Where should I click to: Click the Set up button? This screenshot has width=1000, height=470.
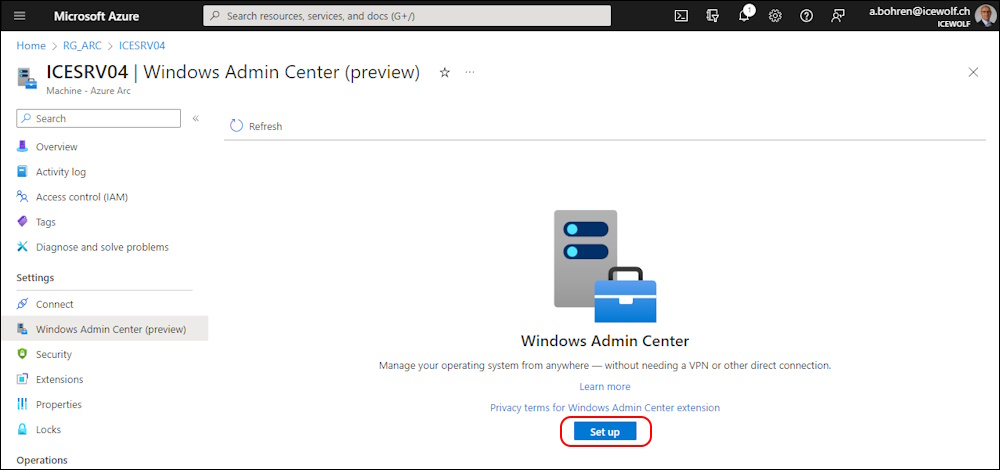pyautogui.click(x=605, y=432)
